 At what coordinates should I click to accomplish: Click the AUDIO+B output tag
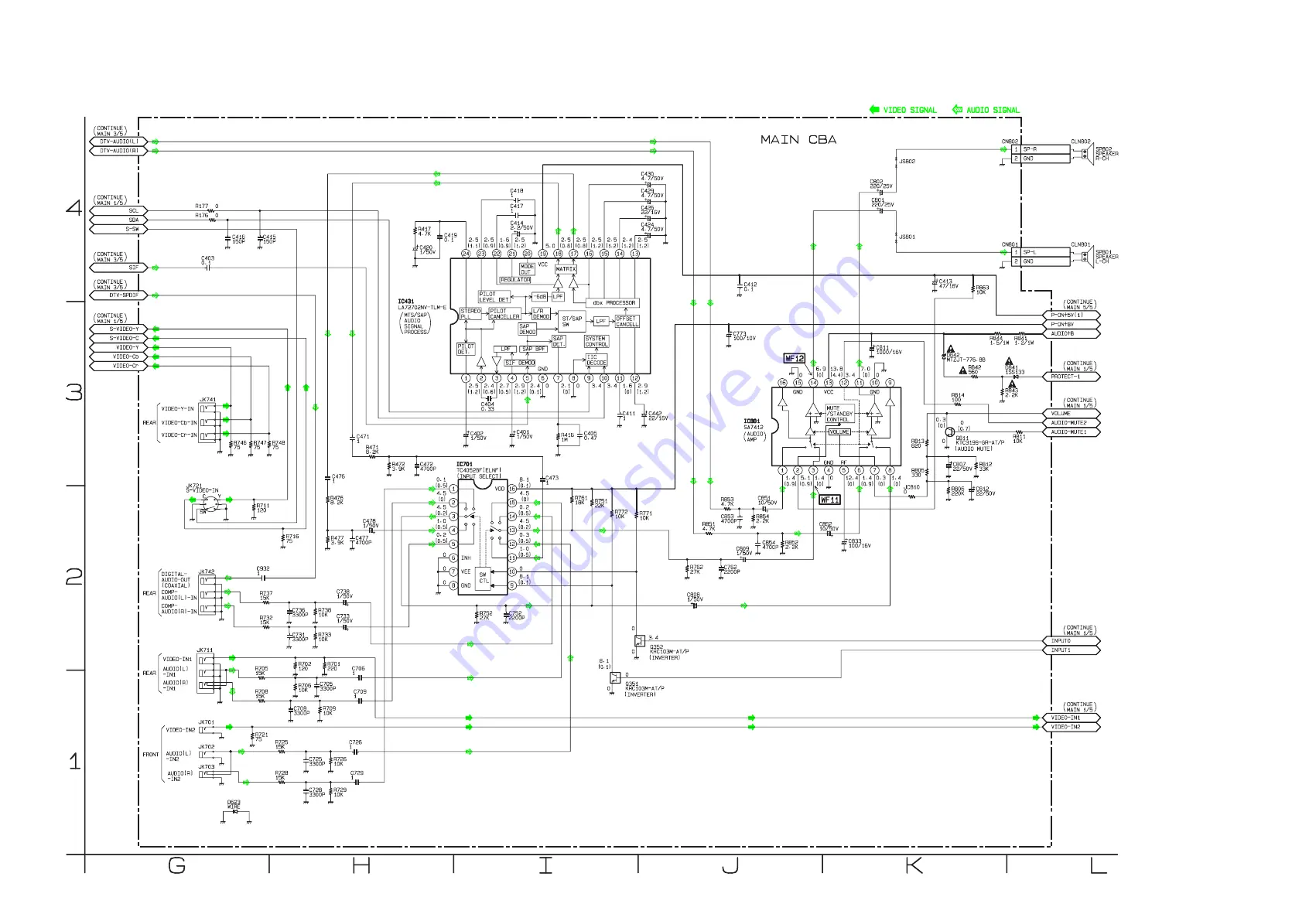point(1072,334)
